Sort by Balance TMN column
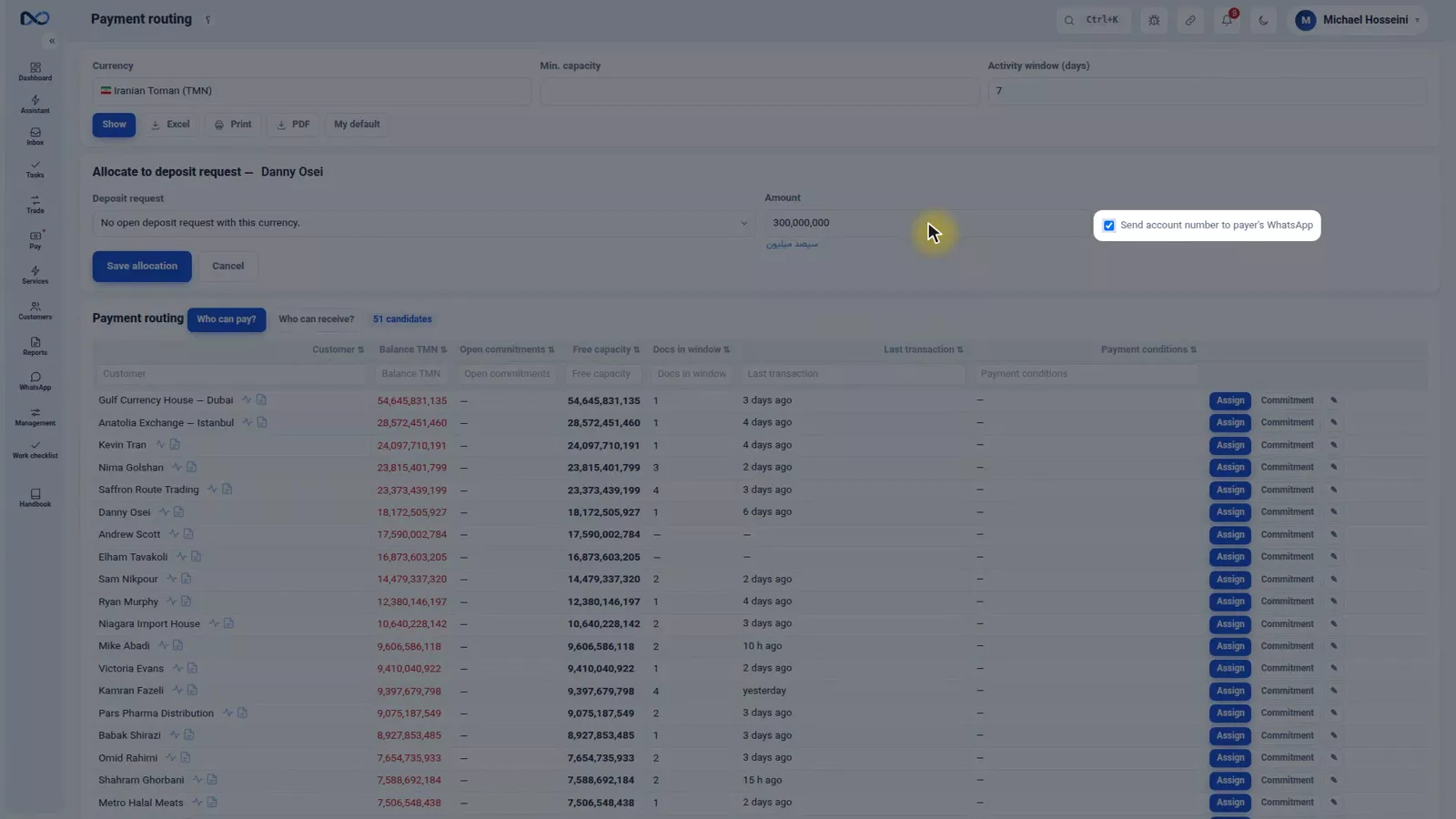Screen dimensions: 1456x819 pos(412,349)
